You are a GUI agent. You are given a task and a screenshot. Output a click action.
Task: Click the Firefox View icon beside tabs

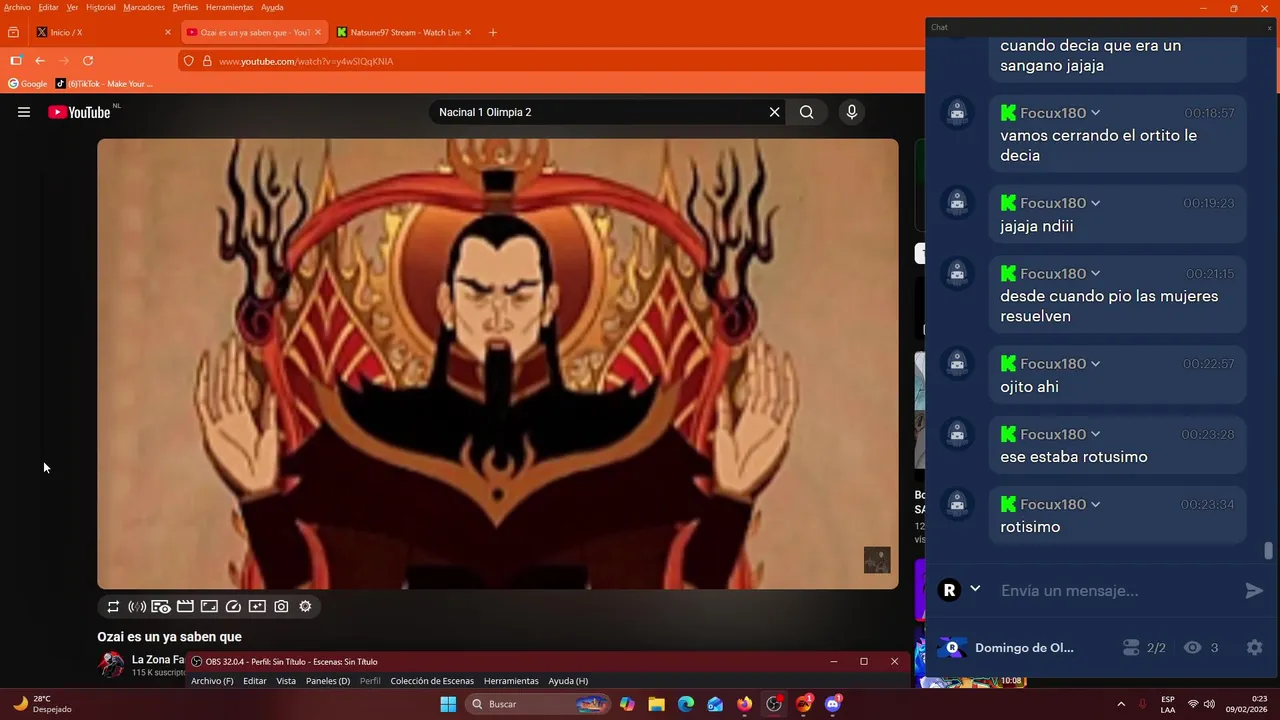13,32
